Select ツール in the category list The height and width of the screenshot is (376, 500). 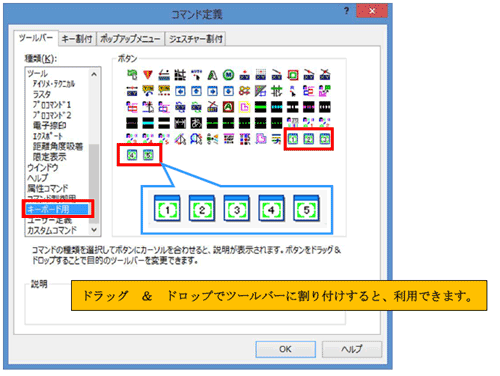pos(38,73)
